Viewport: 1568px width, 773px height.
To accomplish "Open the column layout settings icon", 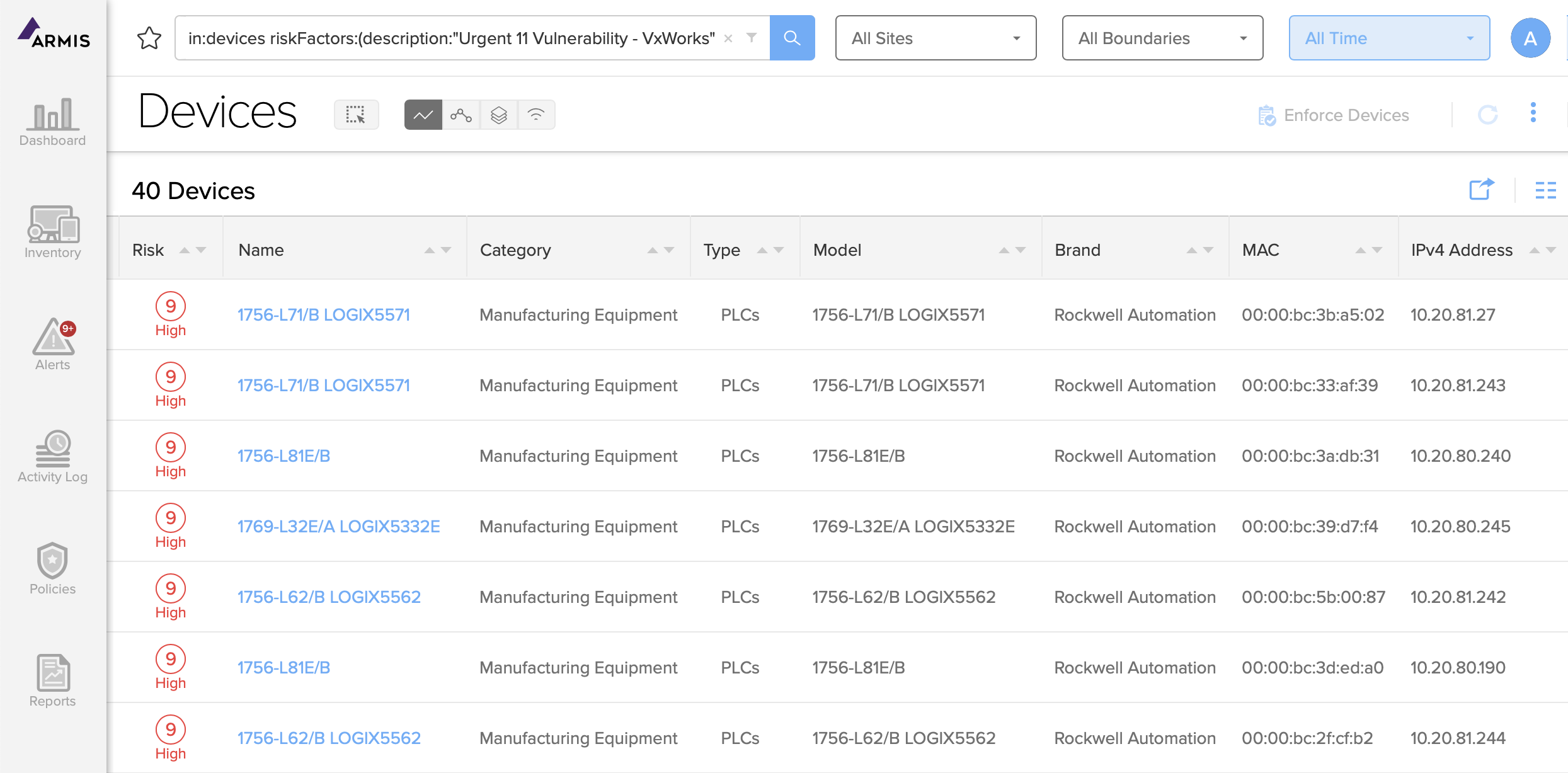I will [x=1546, y=190].
